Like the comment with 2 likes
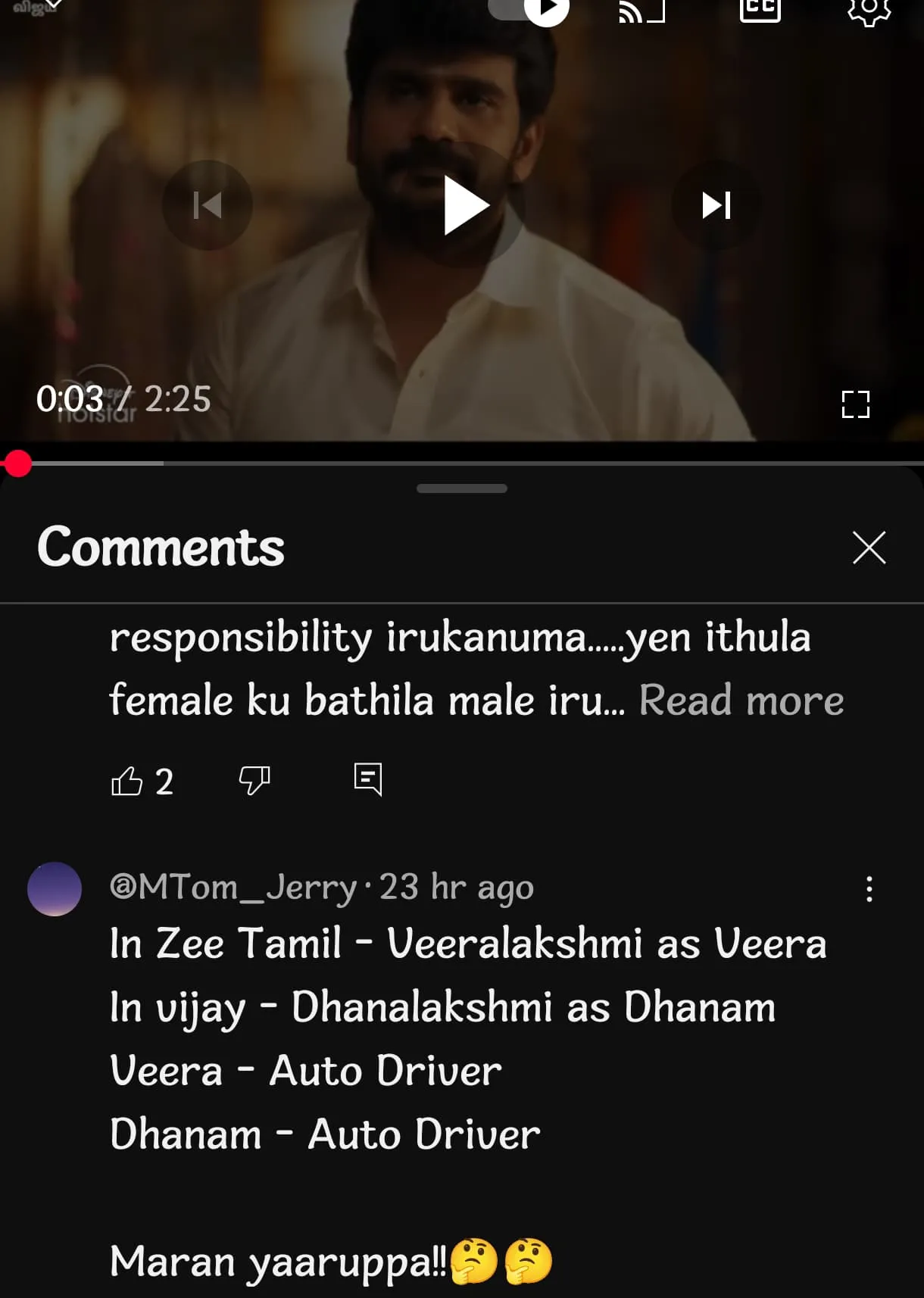Viewport: 924px width, 1298px height. coord(127,781)
